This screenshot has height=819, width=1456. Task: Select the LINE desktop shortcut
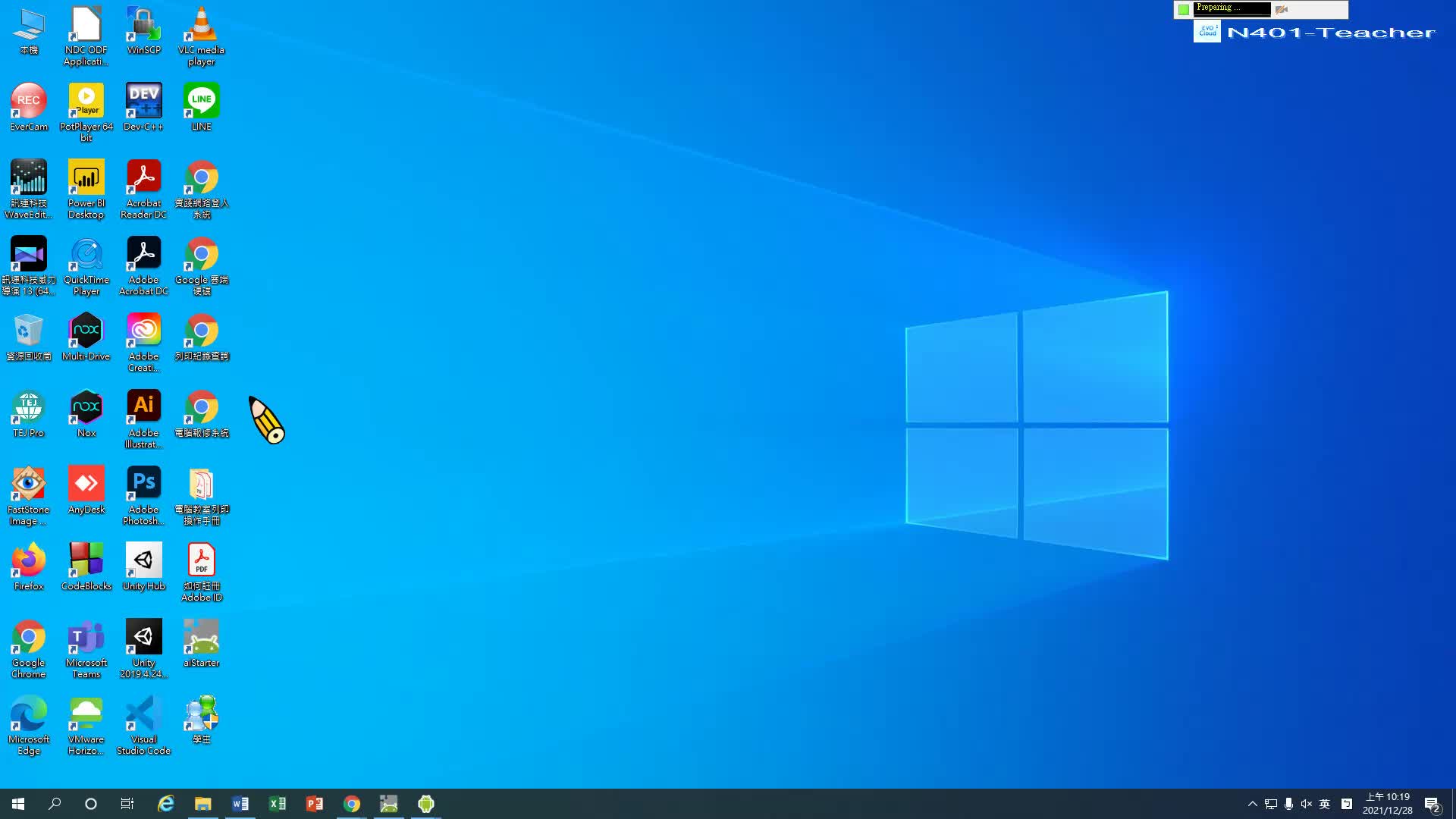coord(201,107)
